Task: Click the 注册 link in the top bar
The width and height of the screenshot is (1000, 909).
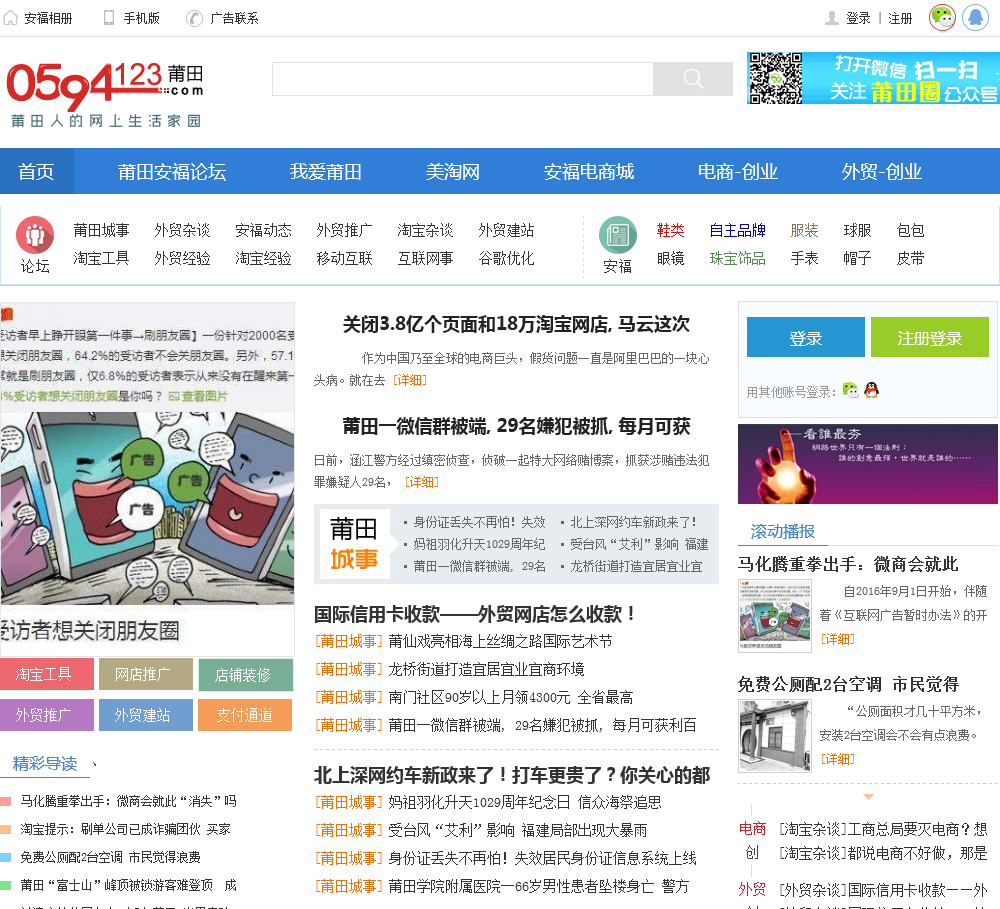Action: pyautogui.click(x=900, y=18)
